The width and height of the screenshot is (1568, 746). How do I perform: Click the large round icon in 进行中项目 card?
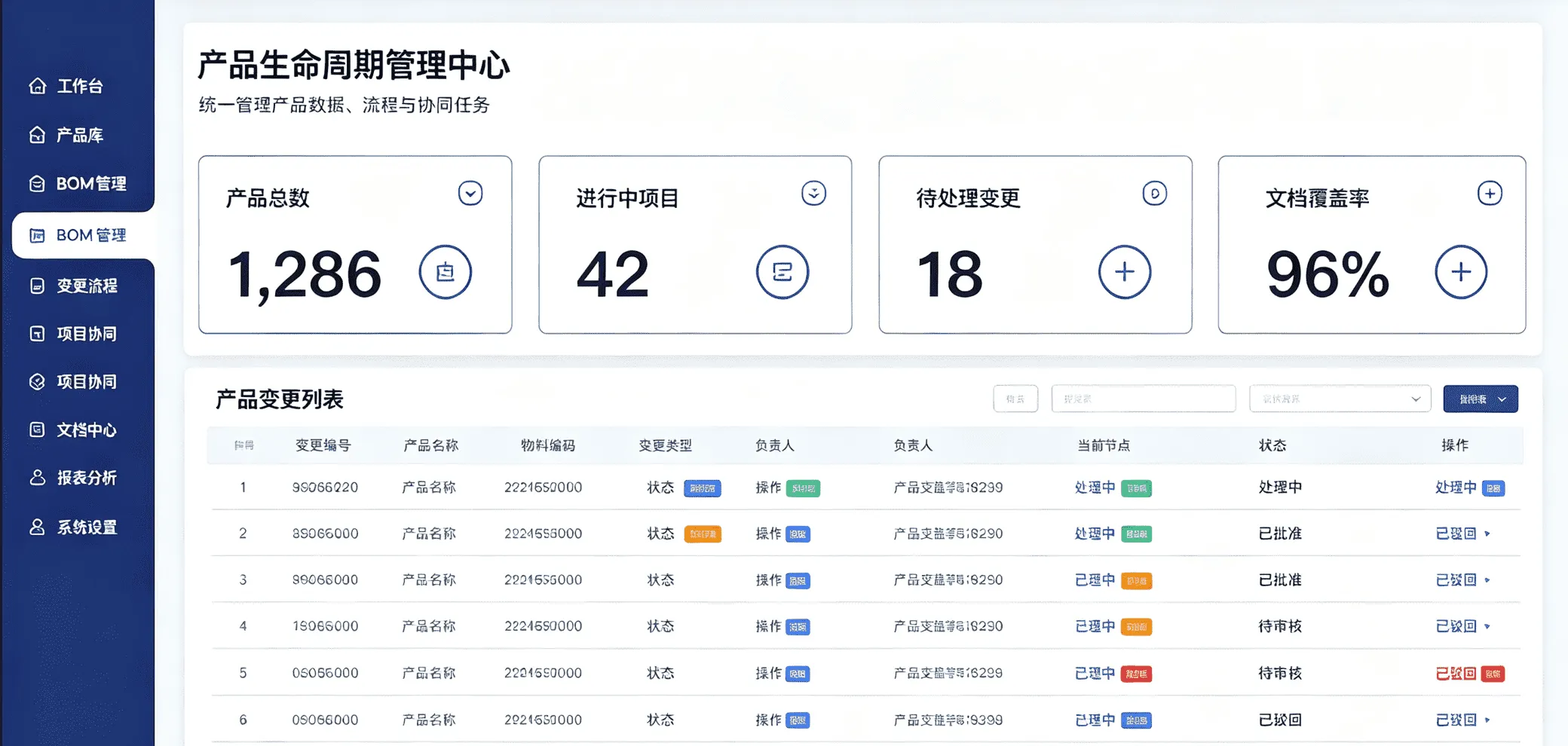click(782, 272)
